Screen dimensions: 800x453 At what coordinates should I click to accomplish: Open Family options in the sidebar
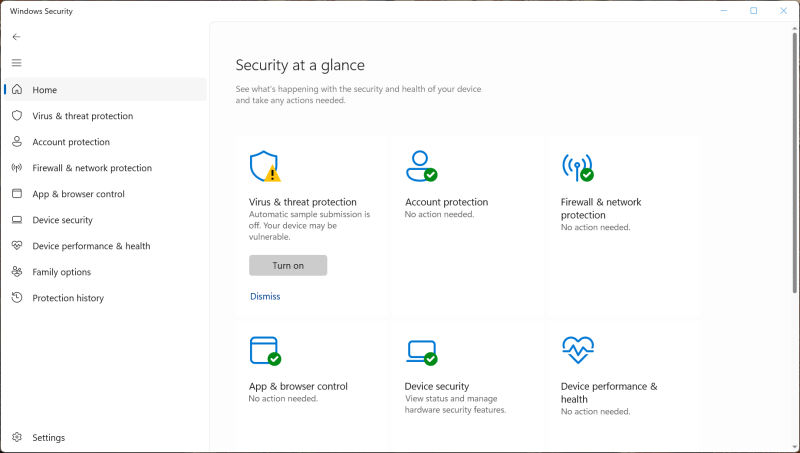pos(61,272)
